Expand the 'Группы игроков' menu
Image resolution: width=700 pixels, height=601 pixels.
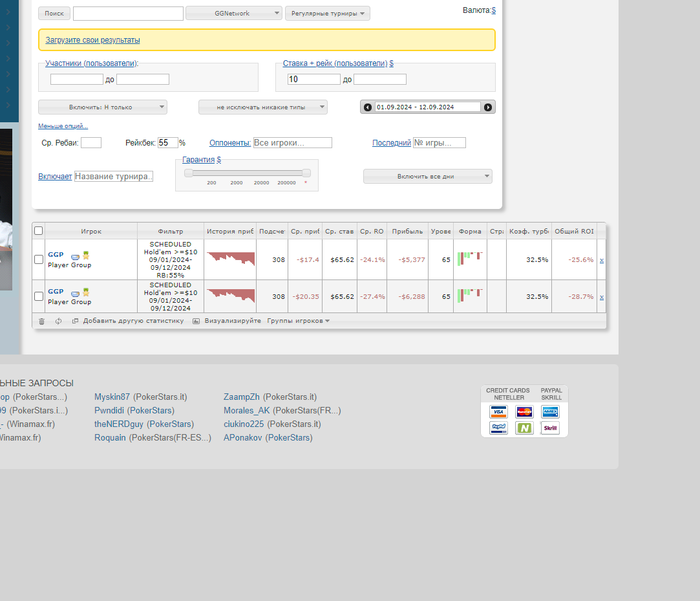tap(298, 321)
